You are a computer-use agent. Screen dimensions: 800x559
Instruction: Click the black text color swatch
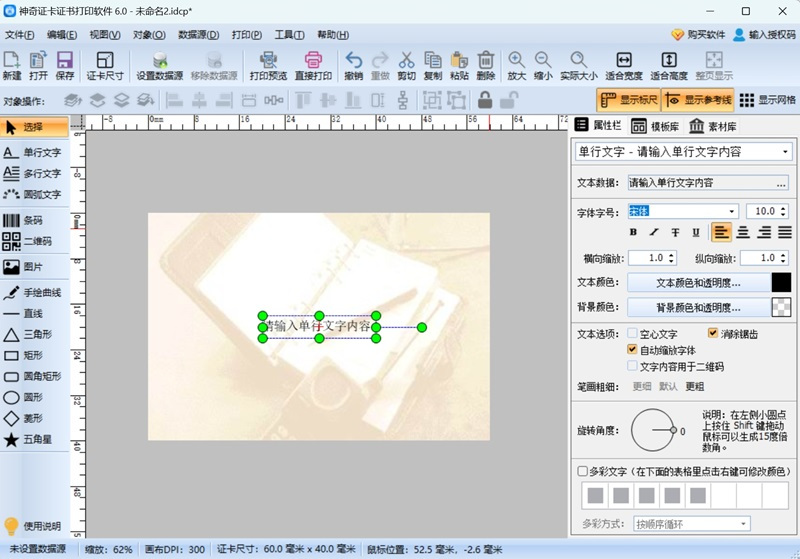click(781, 283)
